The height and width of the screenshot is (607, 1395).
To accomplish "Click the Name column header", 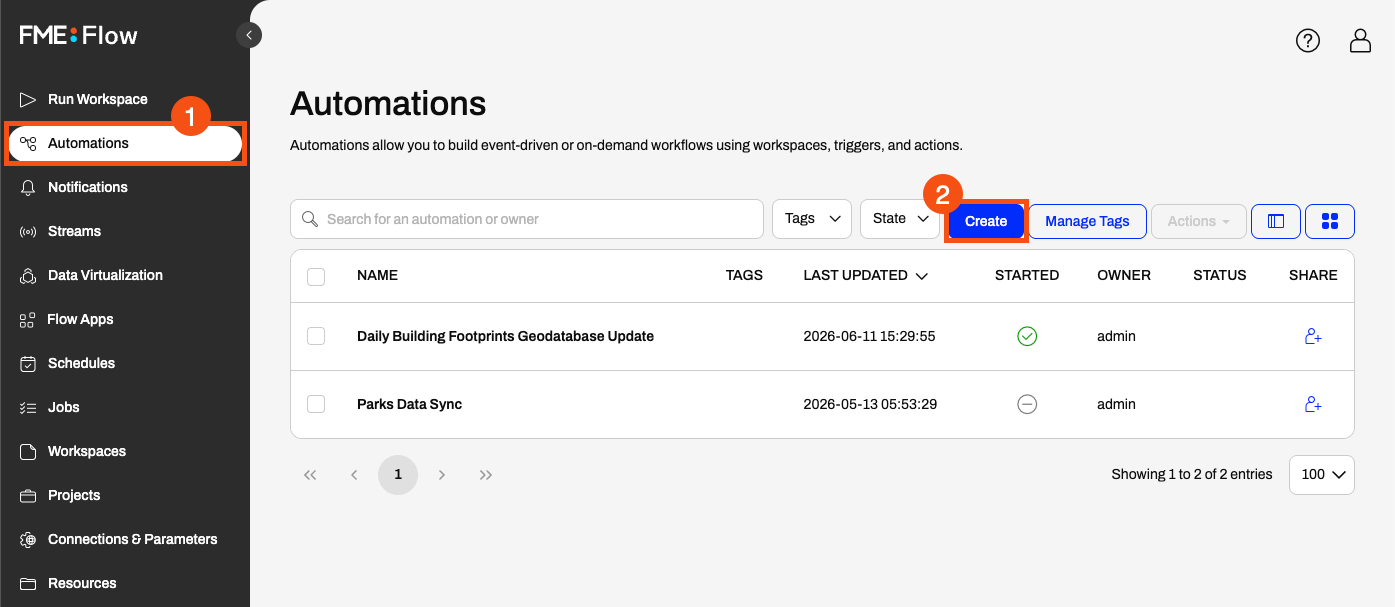I will (x=377, y=275).
